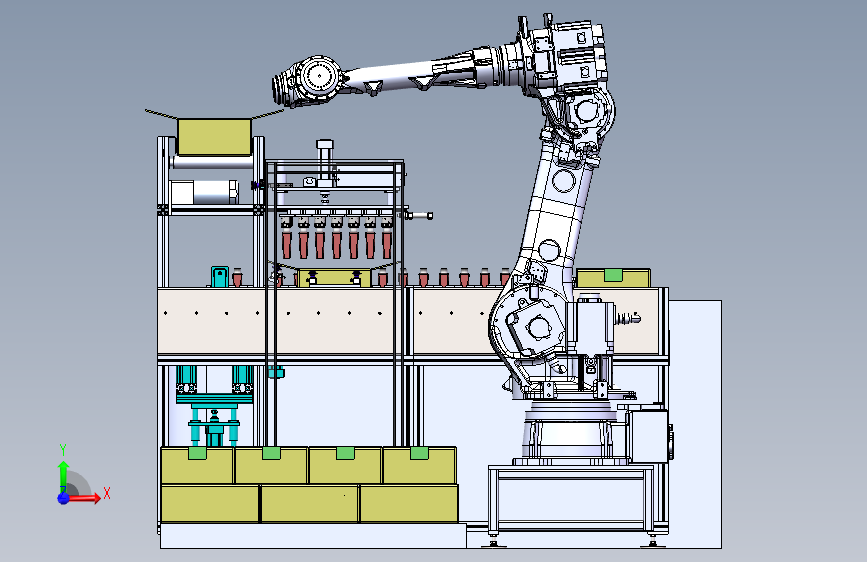Click the blue Z axis ball of the triad

click(x=63, y=498)
